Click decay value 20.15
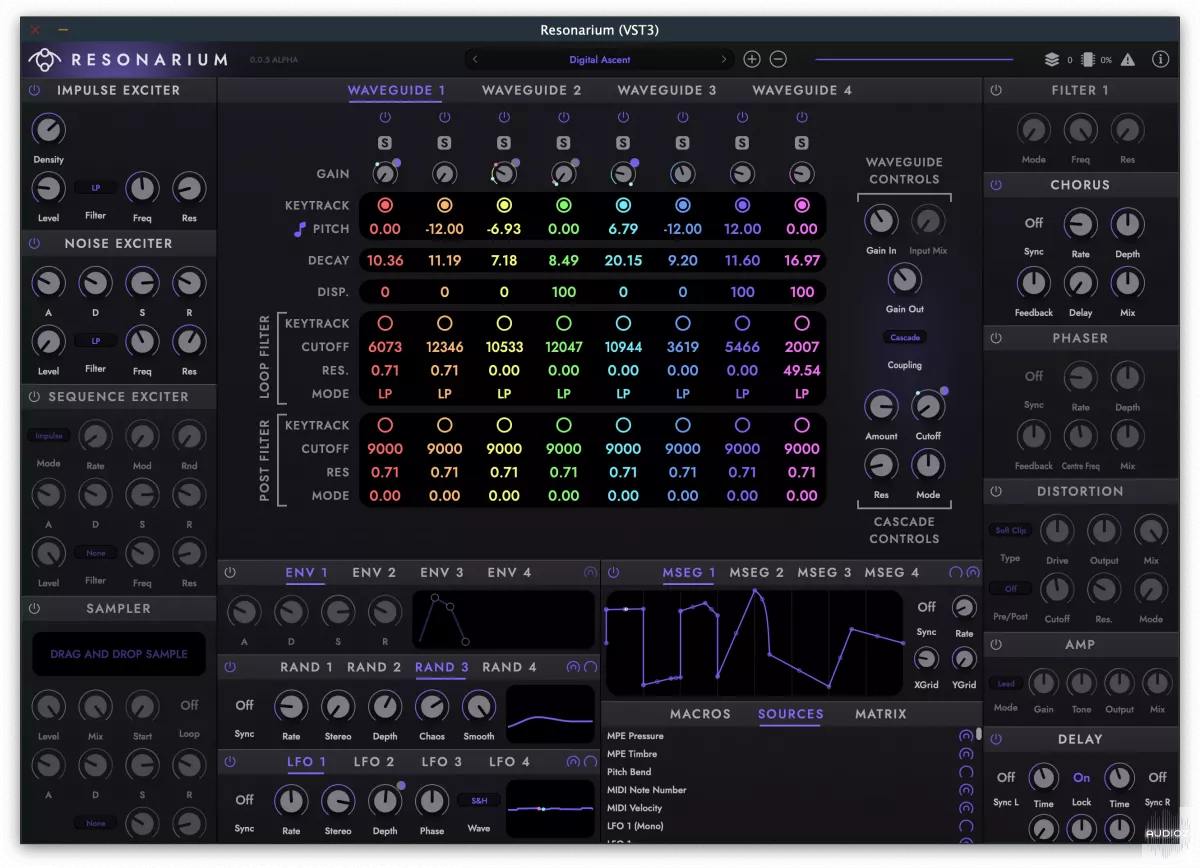This screenshot has width=1200, height=868. click(623, 261)
